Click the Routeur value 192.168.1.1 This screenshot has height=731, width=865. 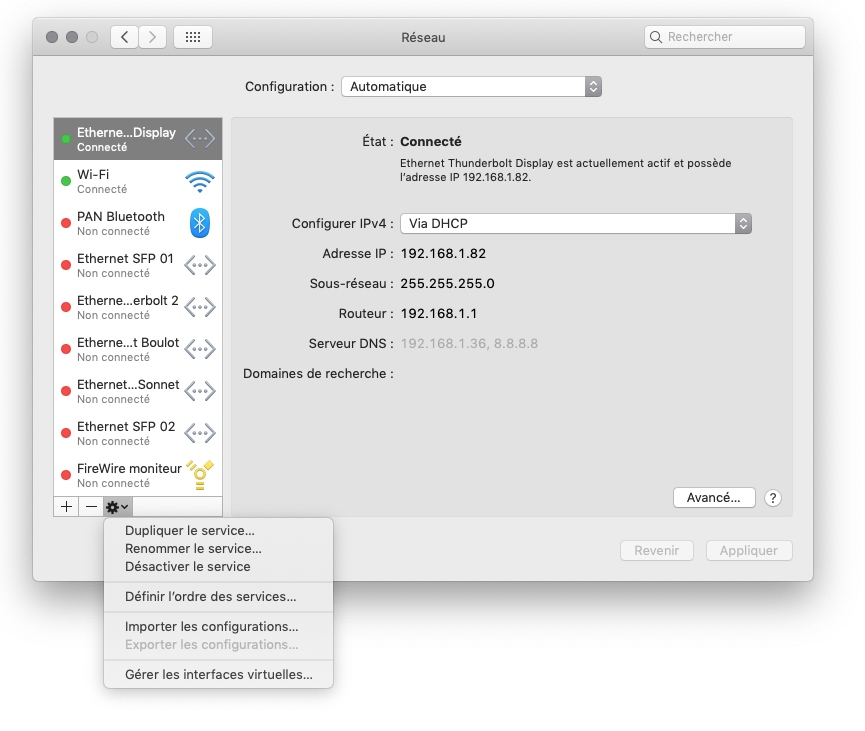pos(439,313)
